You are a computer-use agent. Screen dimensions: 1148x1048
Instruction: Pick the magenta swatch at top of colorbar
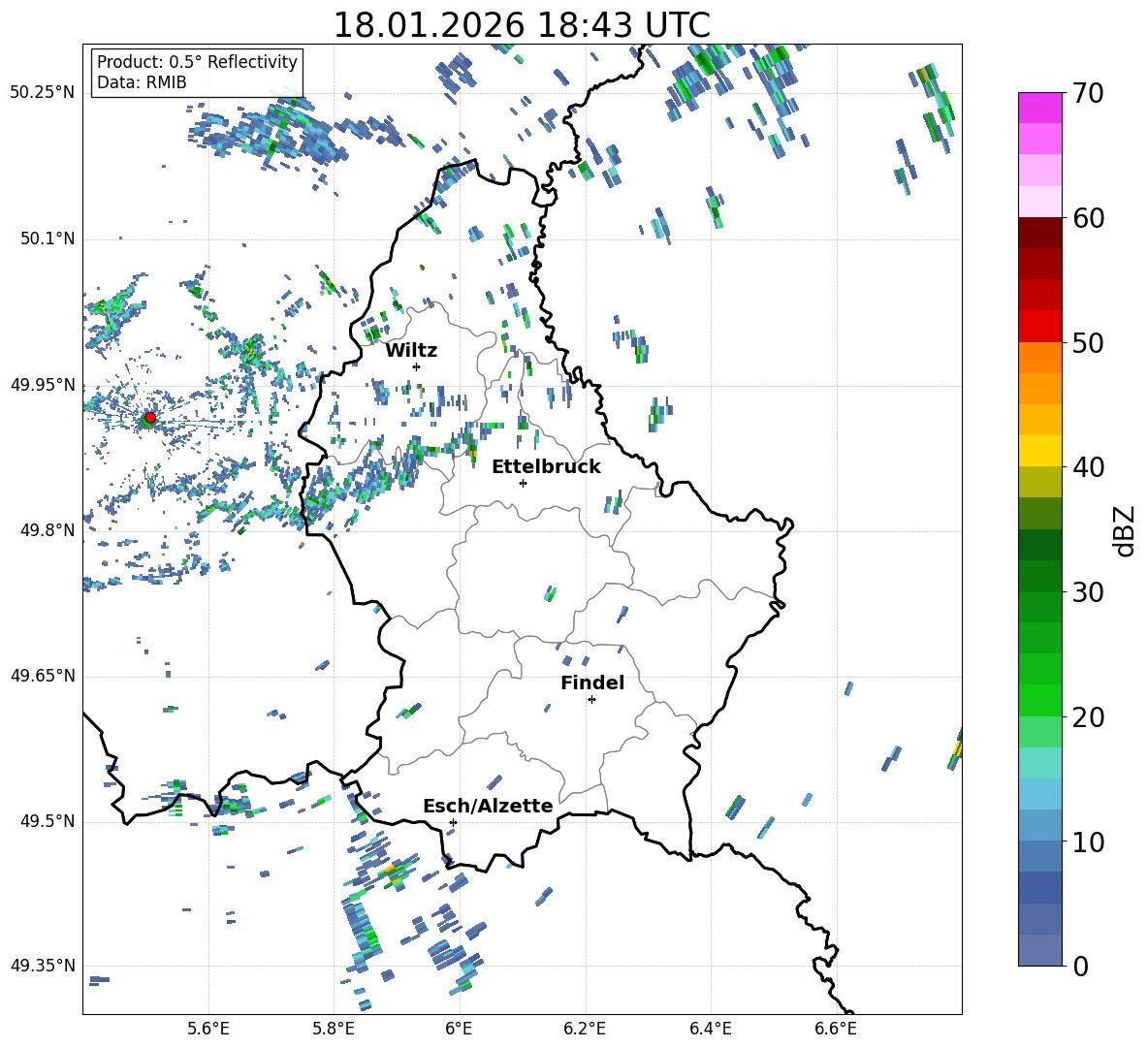[x=1039, y=108]
